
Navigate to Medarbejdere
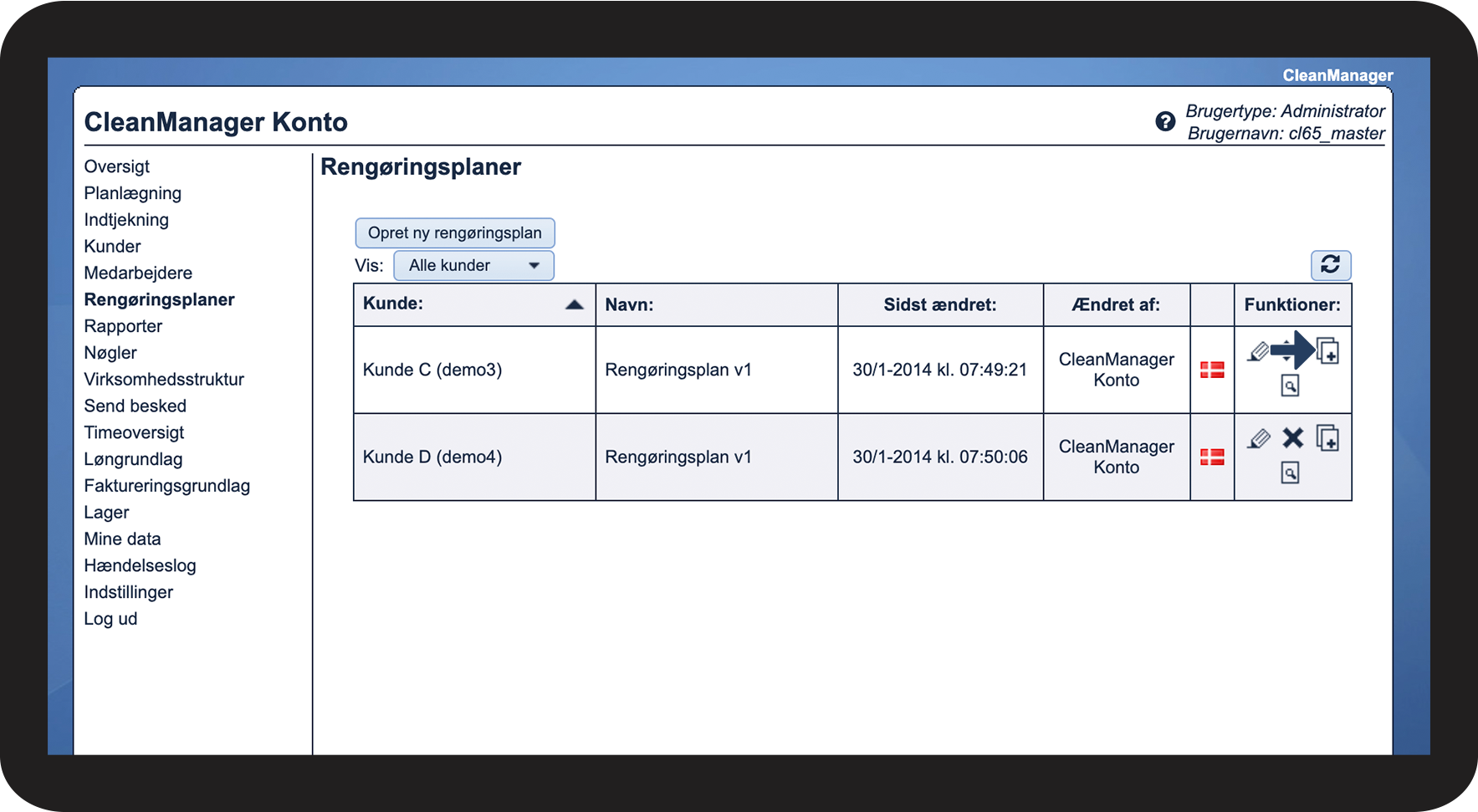coord(138,273)
